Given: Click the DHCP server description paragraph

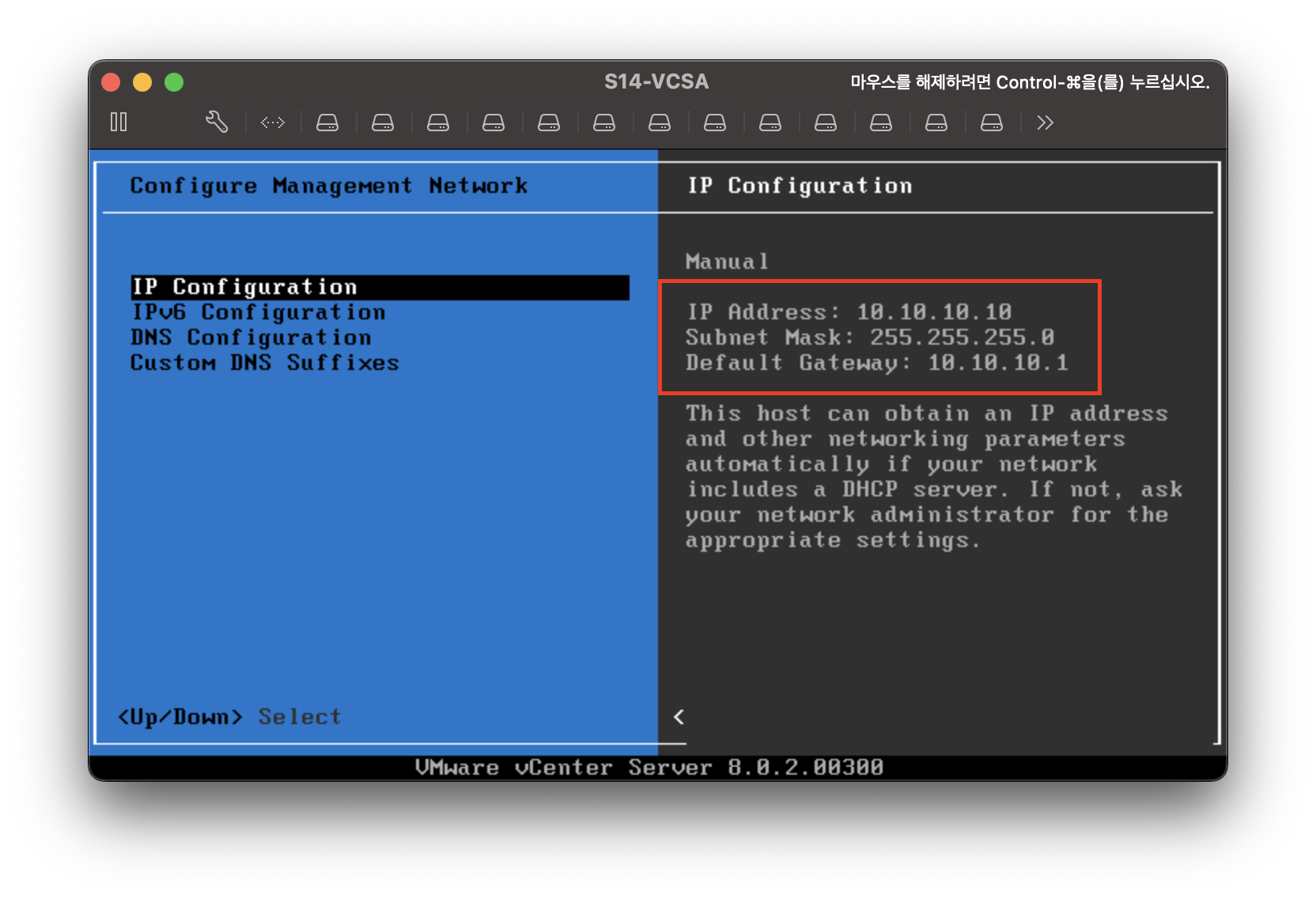Looking at the screenshot, I should click(x=934, y=477).
